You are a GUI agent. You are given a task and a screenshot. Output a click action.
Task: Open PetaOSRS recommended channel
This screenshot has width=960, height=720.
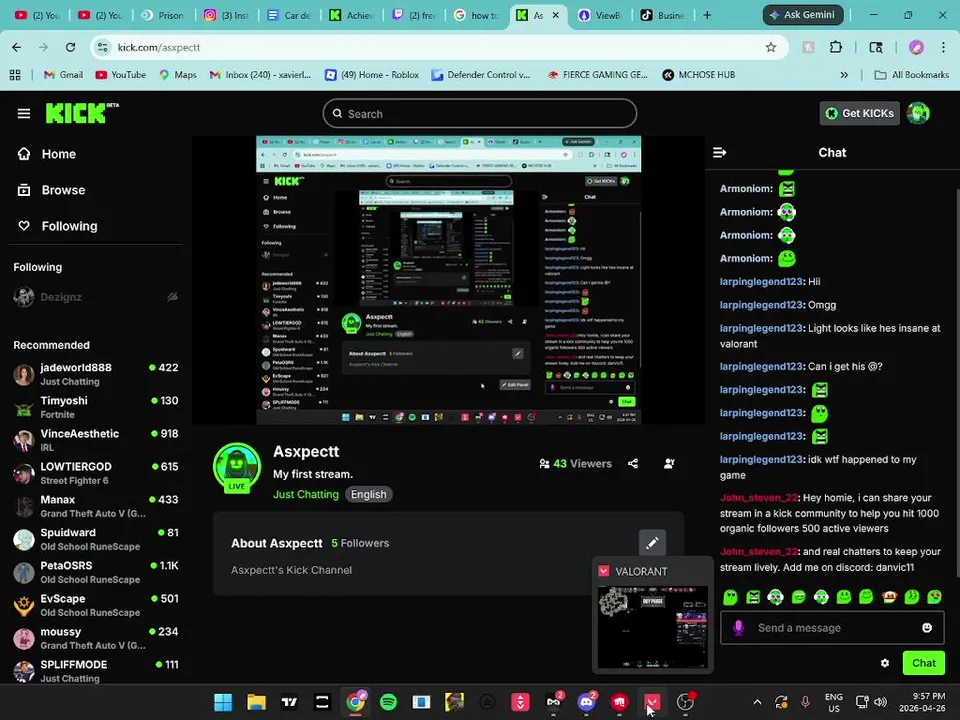pos(95,572)
